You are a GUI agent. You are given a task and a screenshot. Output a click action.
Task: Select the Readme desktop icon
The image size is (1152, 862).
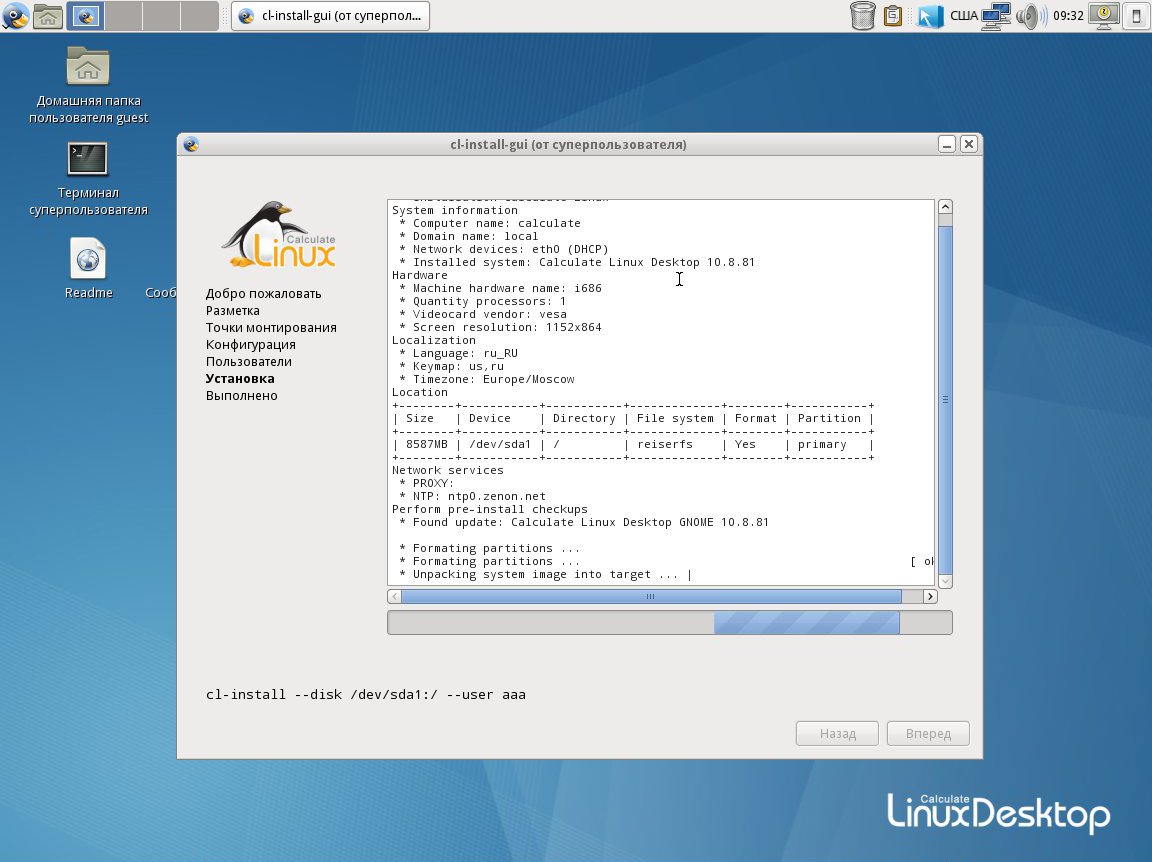[x=88, y=259]
